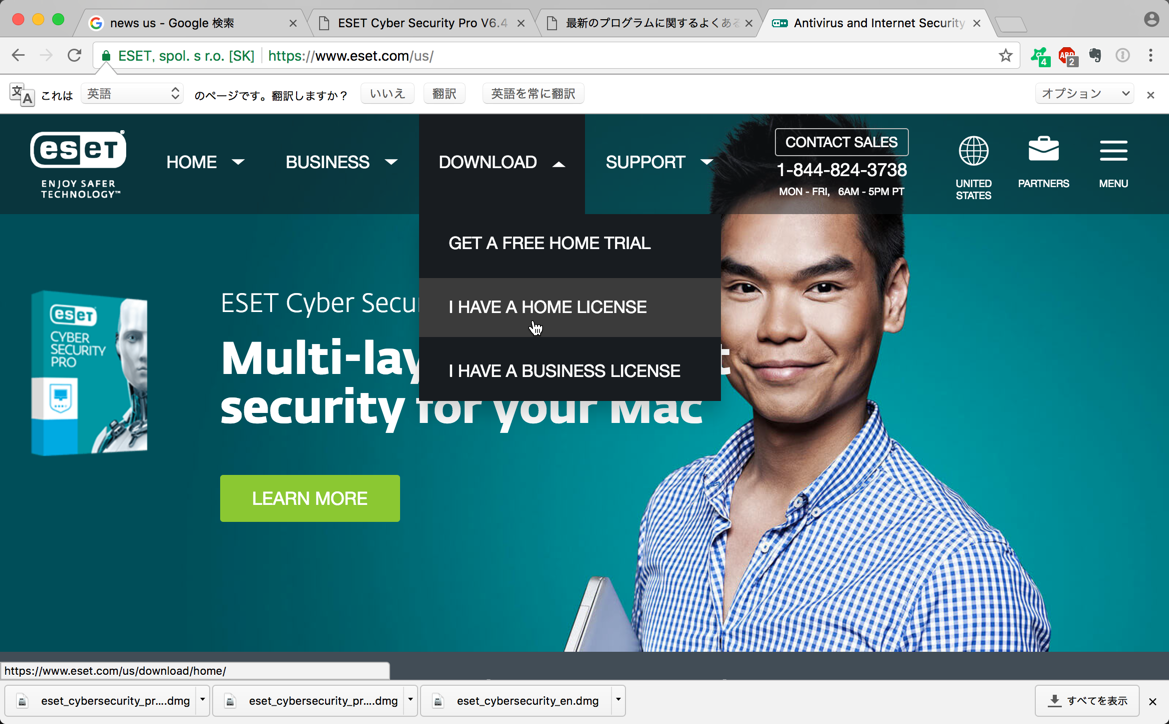The width and height of the screenshot is (1169, 724).
Task: Expand the SUPPORT navigation dropdown
Action: [x=659, y=162]
